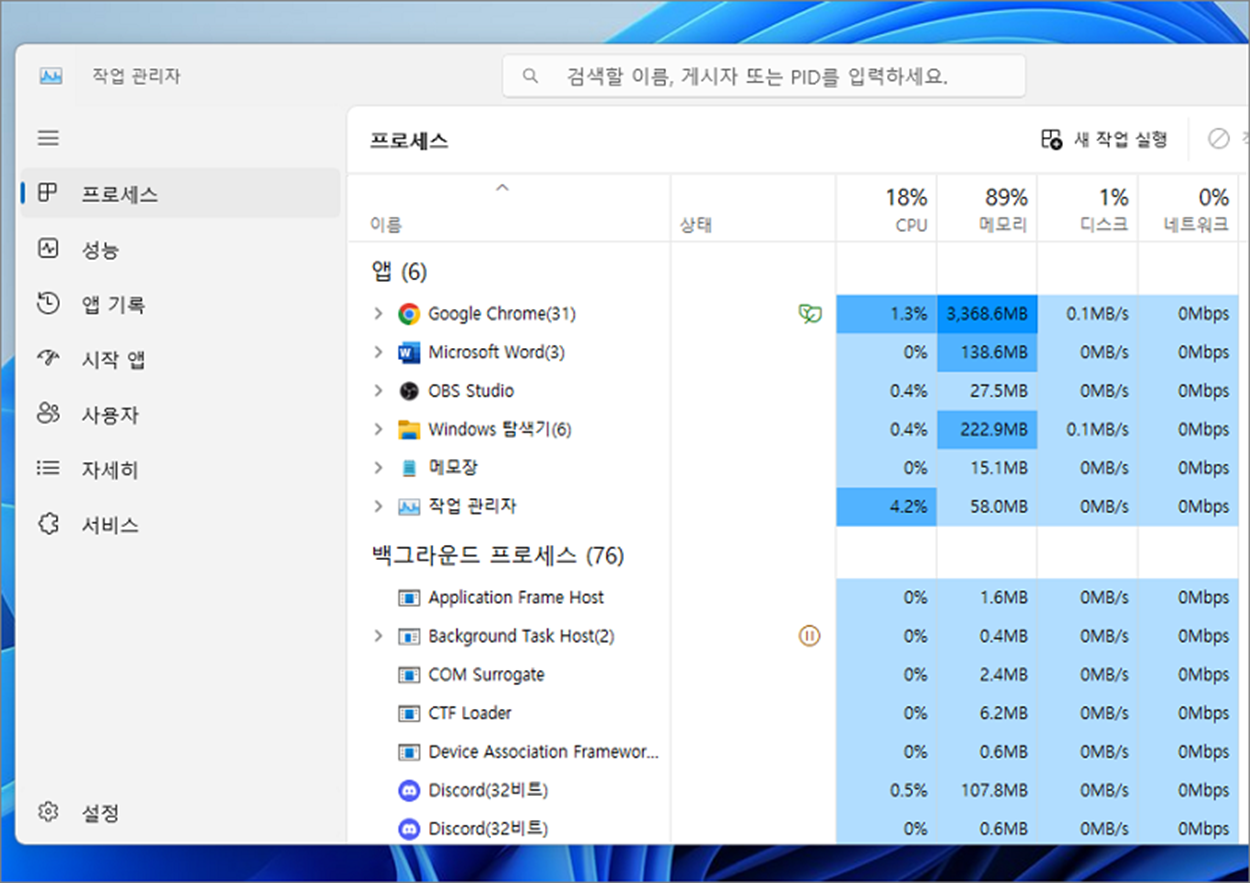Select memory cell 27.5MB for OBS Studio
The image size is (1250, 883).
point(987,391)
